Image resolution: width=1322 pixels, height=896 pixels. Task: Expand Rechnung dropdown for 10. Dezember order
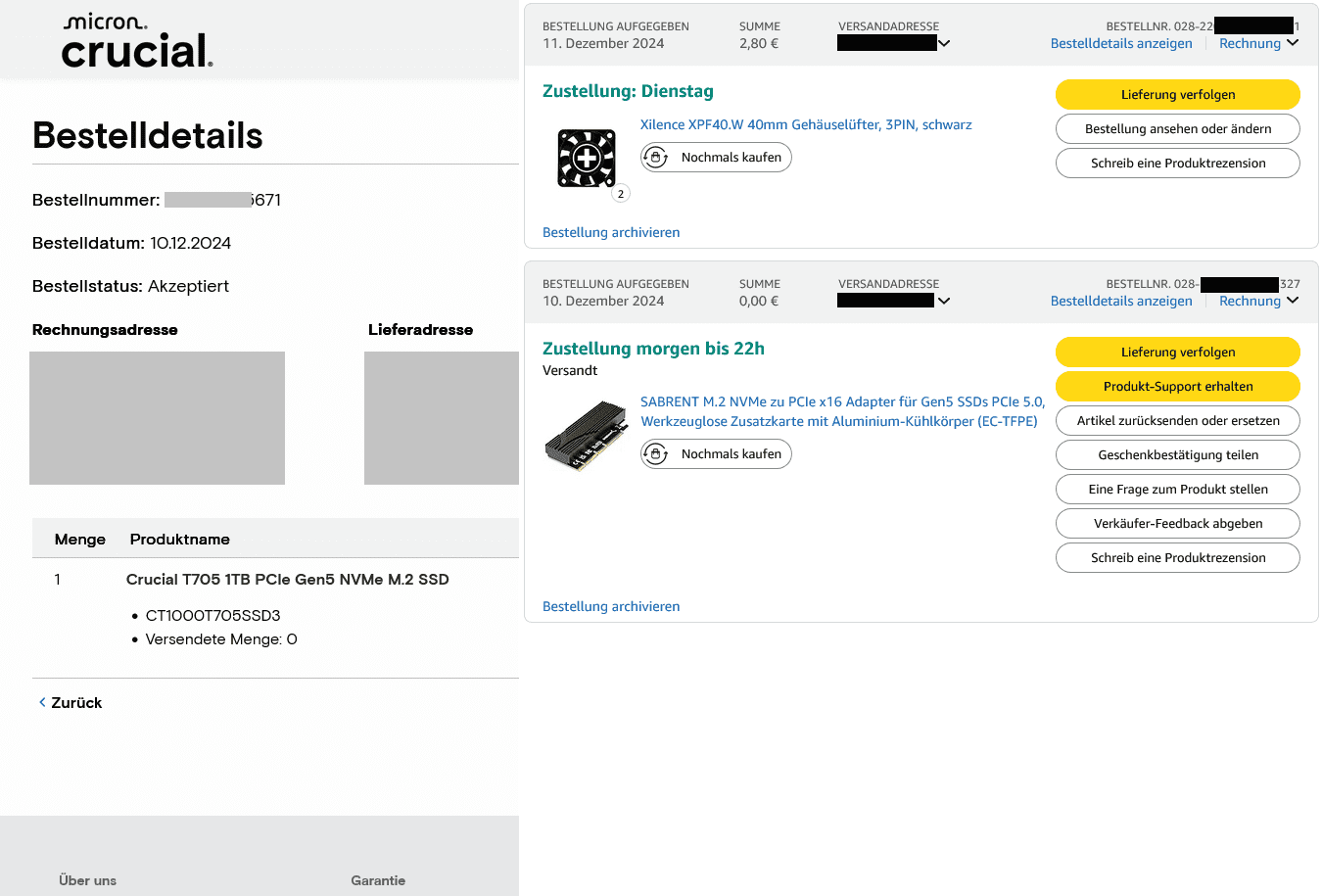point(1293,301)
